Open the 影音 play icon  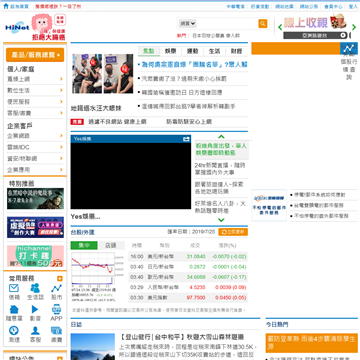(x=35, y=309)
